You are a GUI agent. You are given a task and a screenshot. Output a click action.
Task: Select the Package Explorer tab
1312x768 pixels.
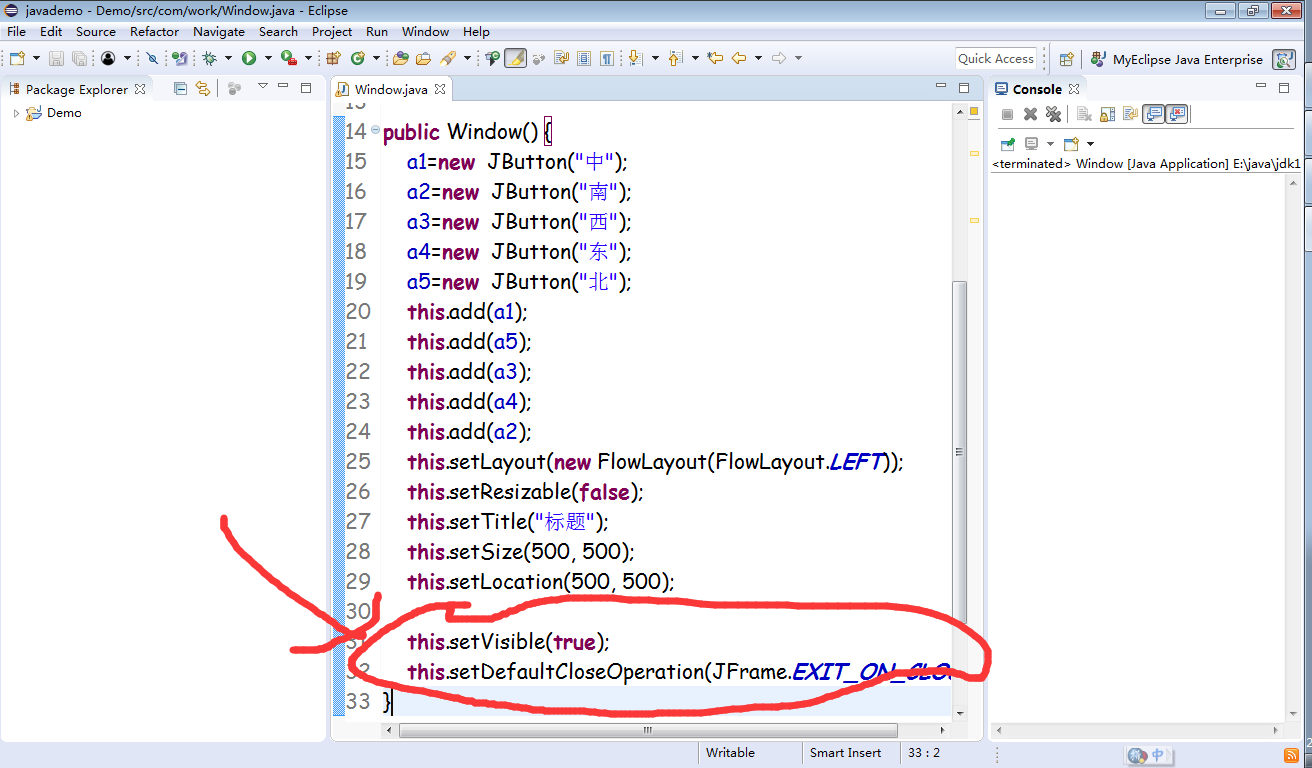(x=76, y=89)
